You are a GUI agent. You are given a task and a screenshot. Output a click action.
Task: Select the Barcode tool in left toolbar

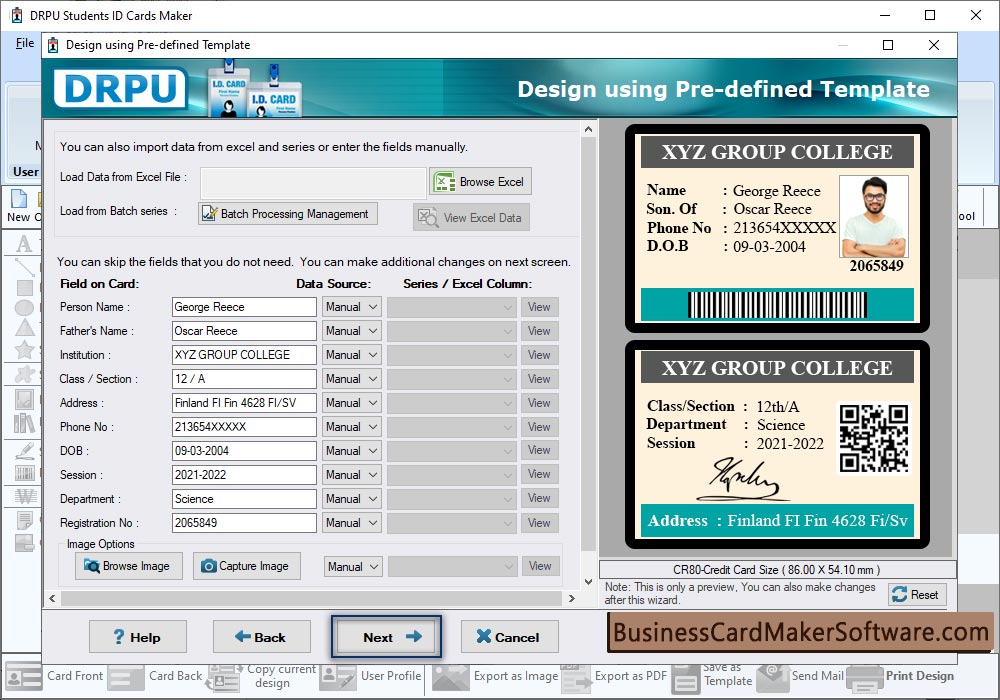pos(24,473)
